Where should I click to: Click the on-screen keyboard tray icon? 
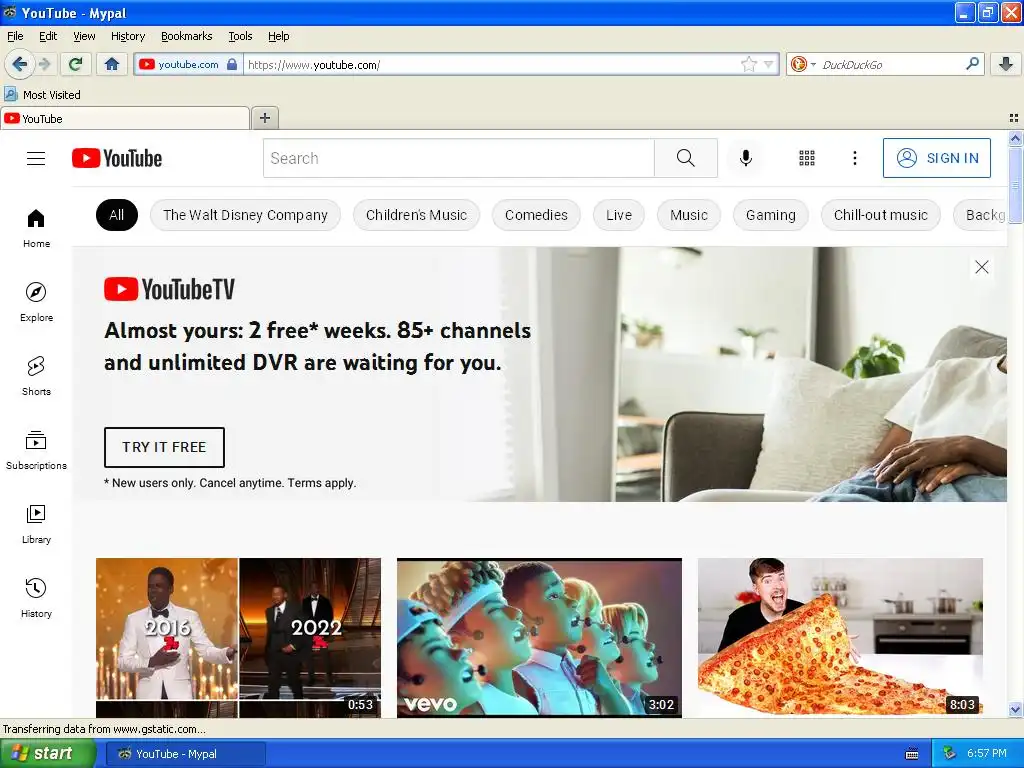pyautogui.click(x=912, y=754)
